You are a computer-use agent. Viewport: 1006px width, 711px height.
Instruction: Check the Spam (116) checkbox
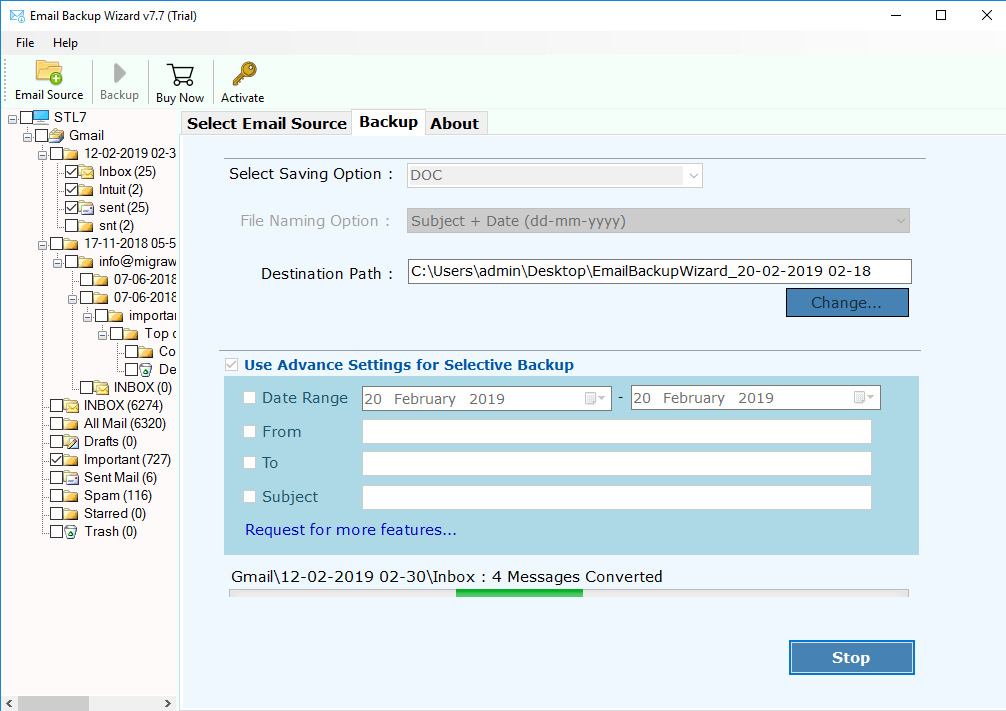(x=56, y=495)
